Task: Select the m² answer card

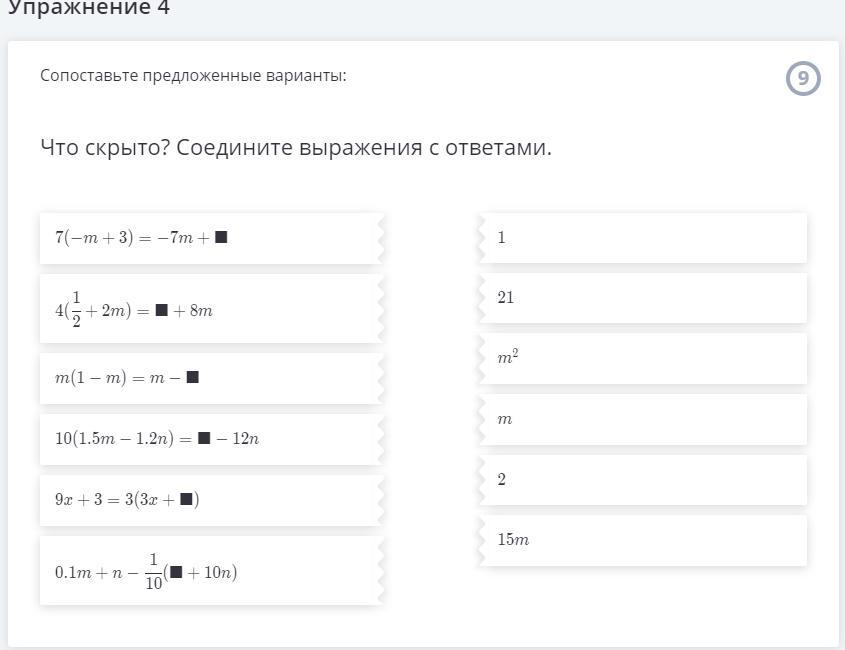Action: (642, 358)
